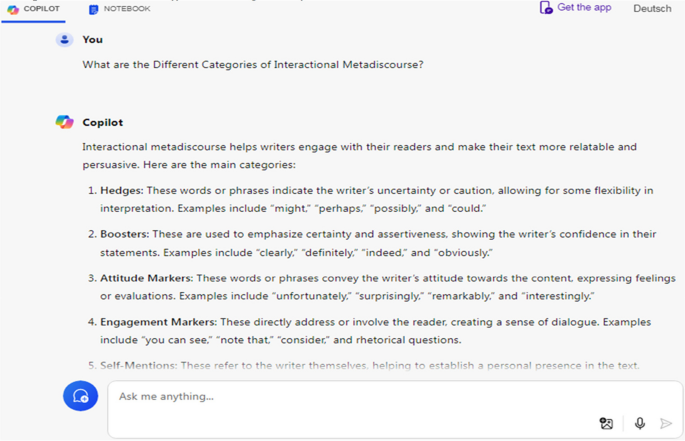Switch language to Deutsch
The width and height of the screenshot is (685, 441).
652,8
